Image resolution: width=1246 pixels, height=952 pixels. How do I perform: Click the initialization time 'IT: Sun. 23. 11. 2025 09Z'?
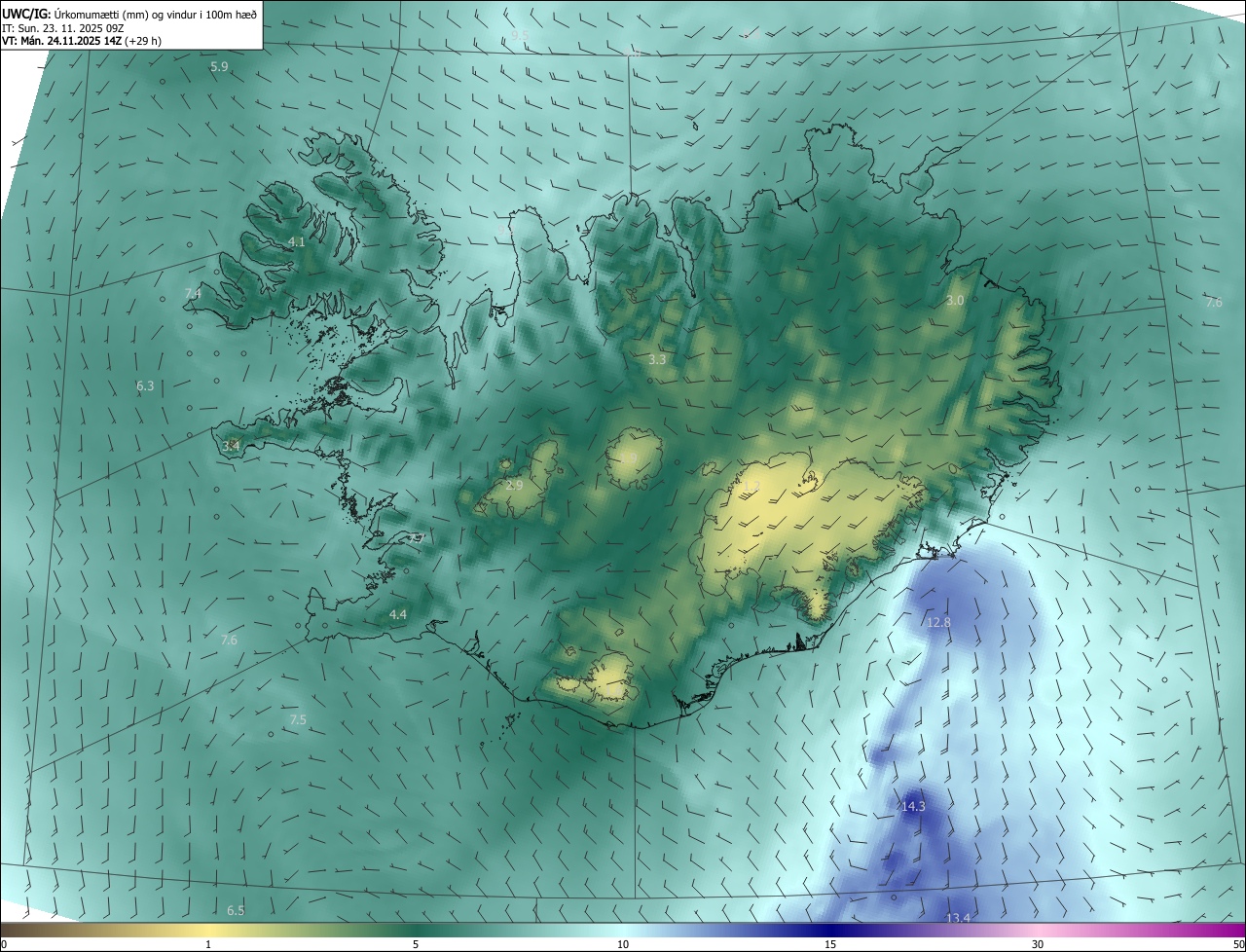click(62, 28)
